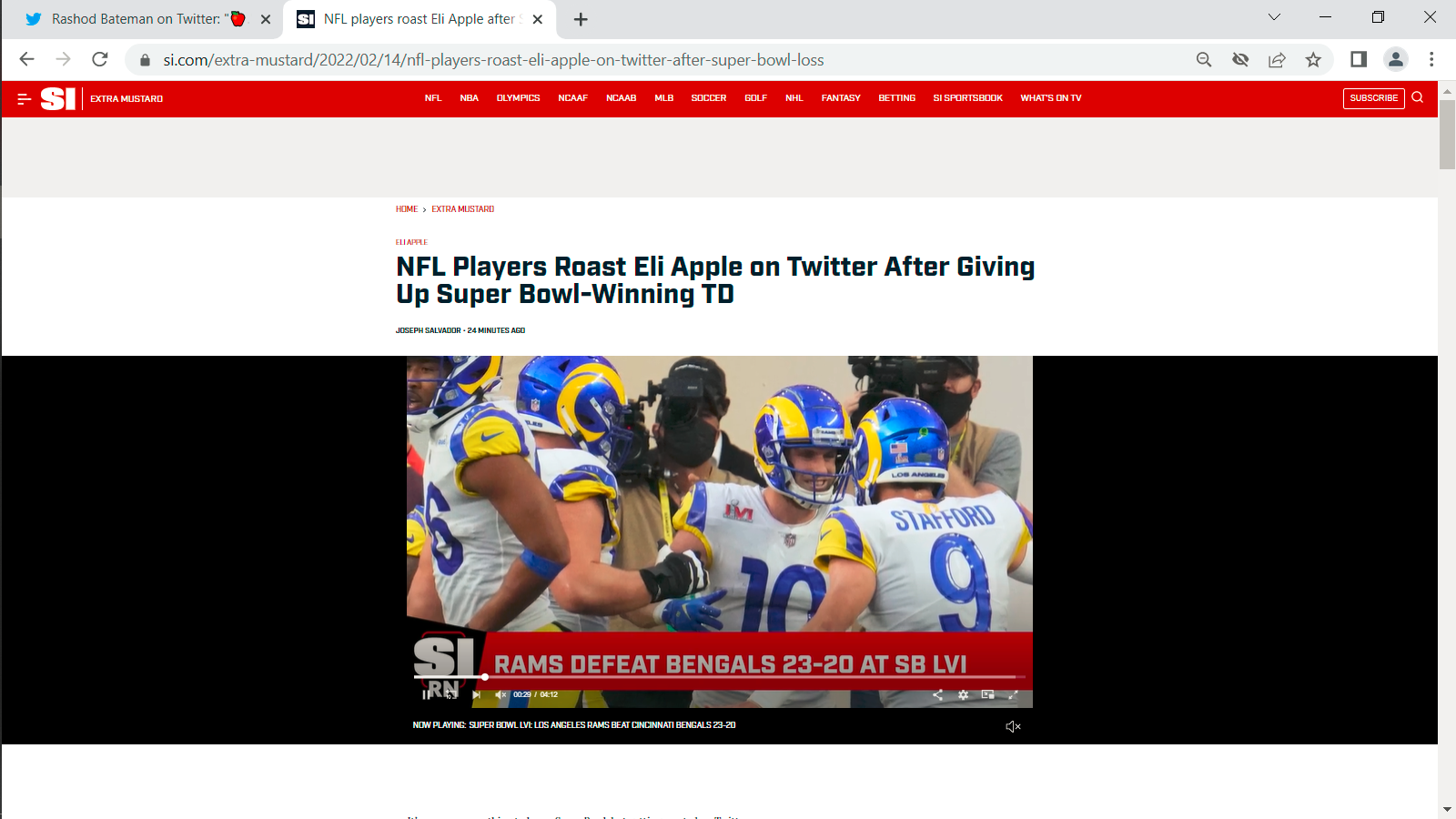Share the video using share icon
The image size is (1456, 819).
click(x=937, y=694)
